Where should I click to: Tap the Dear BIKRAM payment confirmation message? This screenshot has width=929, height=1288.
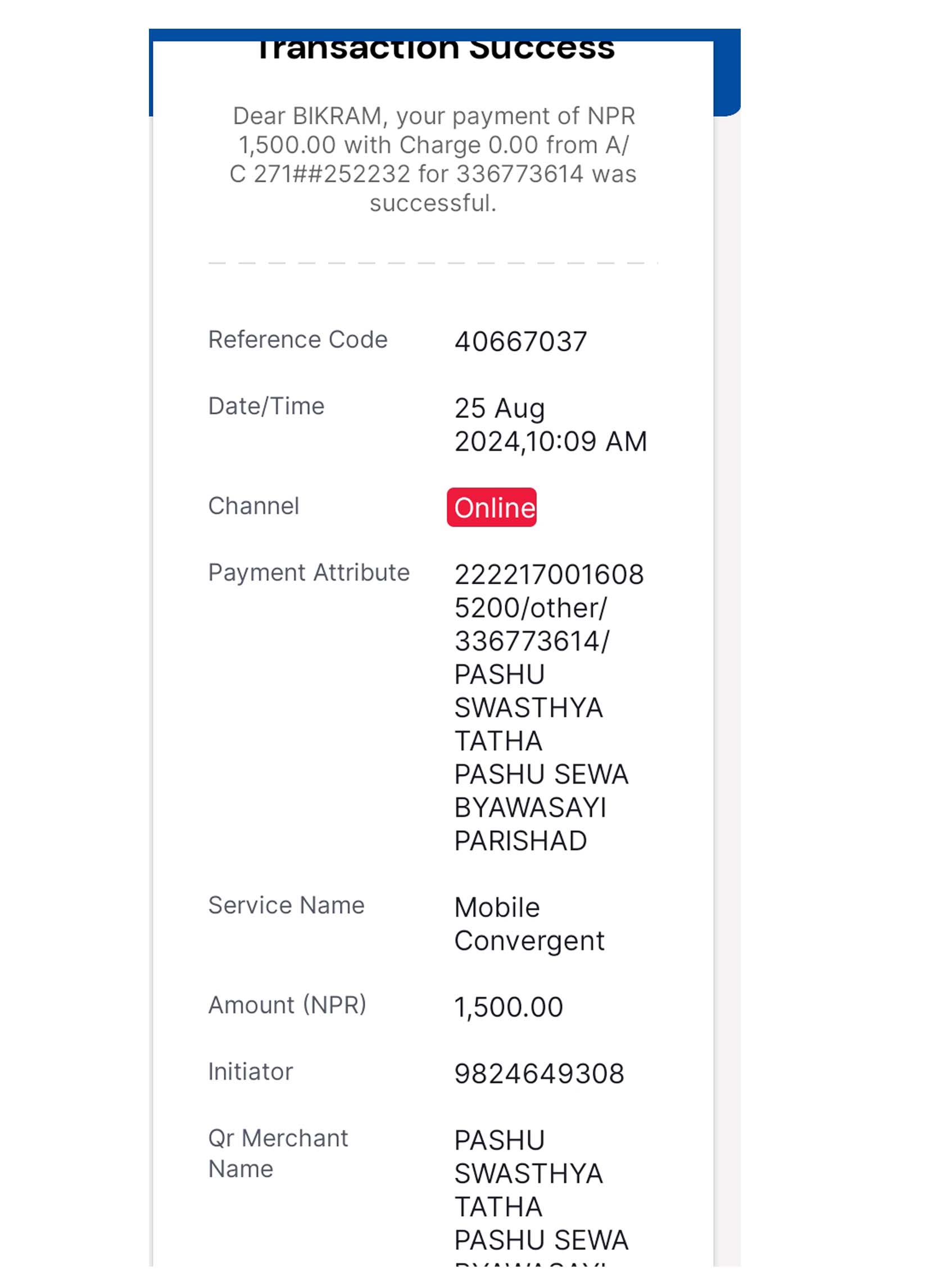coord(433,160)
